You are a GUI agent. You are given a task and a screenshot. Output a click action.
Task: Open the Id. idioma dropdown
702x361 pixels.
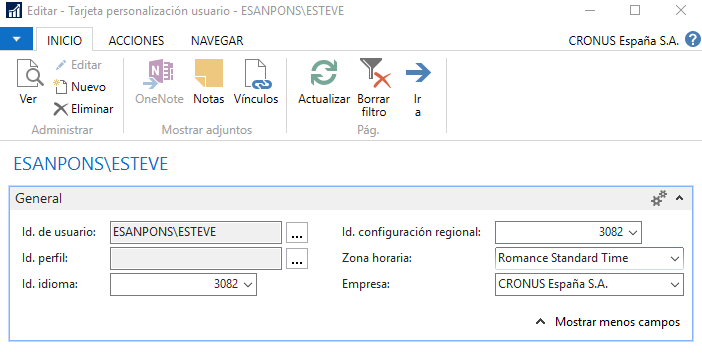point(248,284)
